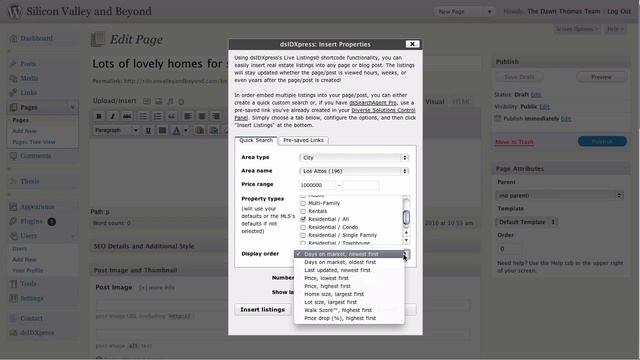Open Comments in the sidebar
This screenshot has width=640, height=360.
tap(35, 156)
